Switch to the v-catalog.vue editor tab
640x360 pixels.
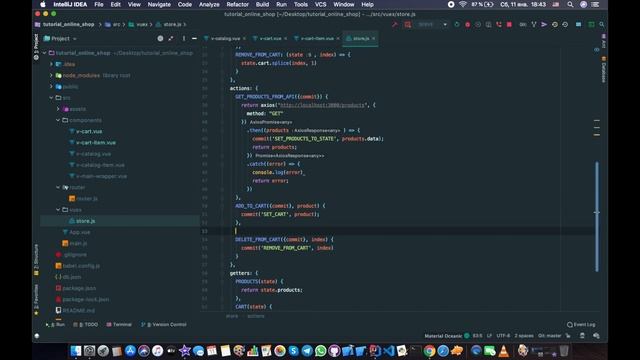[x=225, y=38]
